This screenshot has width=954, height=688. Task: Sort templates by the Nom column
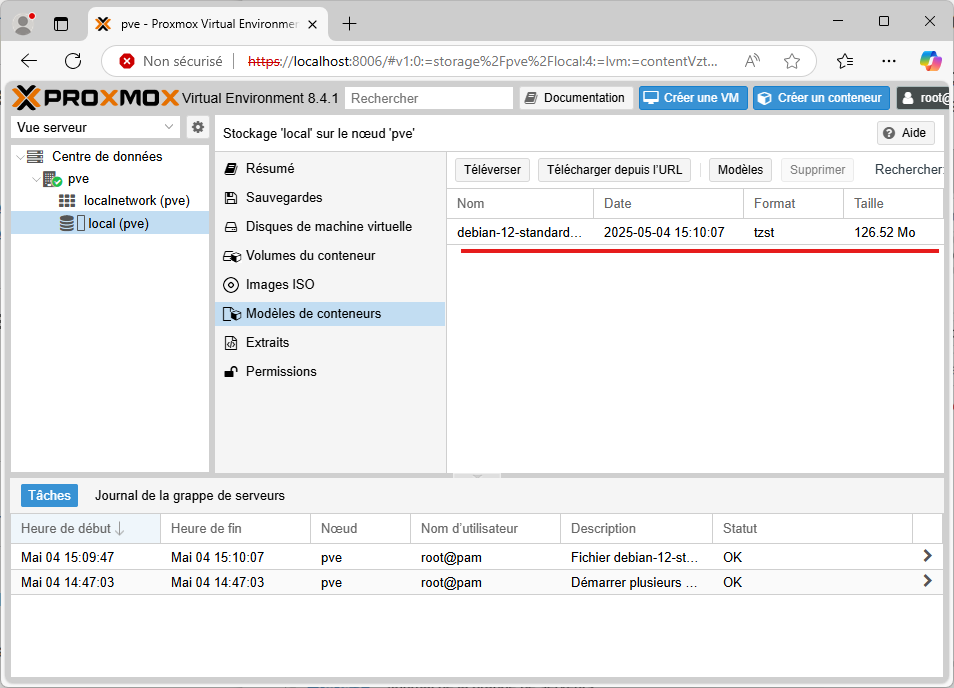(x=520, y=204)
